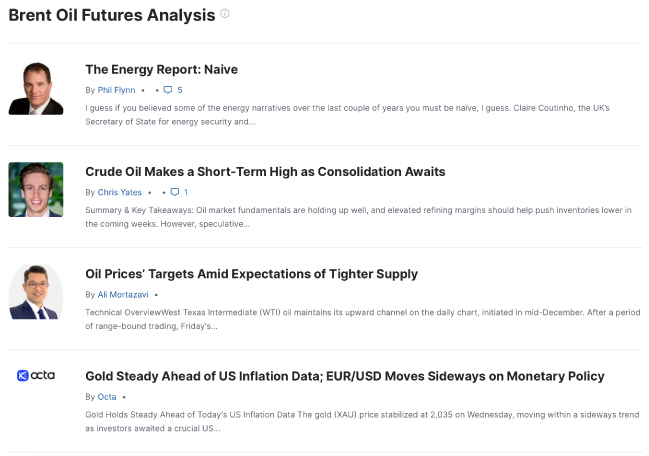Visit author Chris Yates' page

pyautogui.click(x=120, y=192)
